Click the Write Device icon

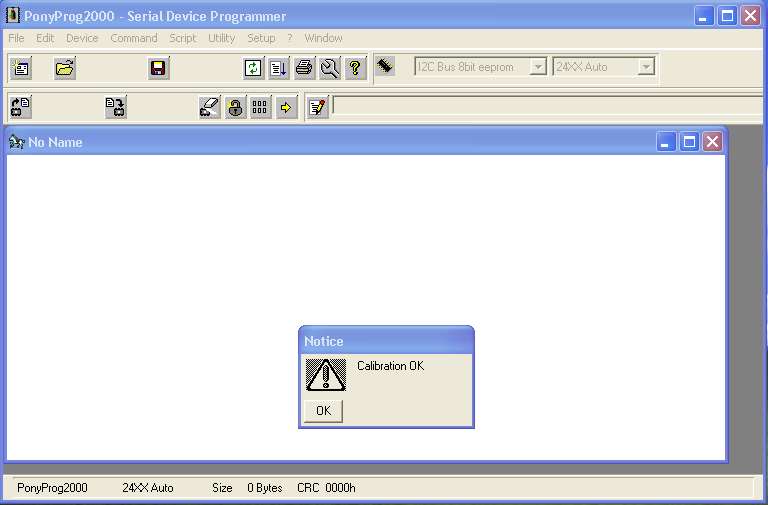coord(115,106)
